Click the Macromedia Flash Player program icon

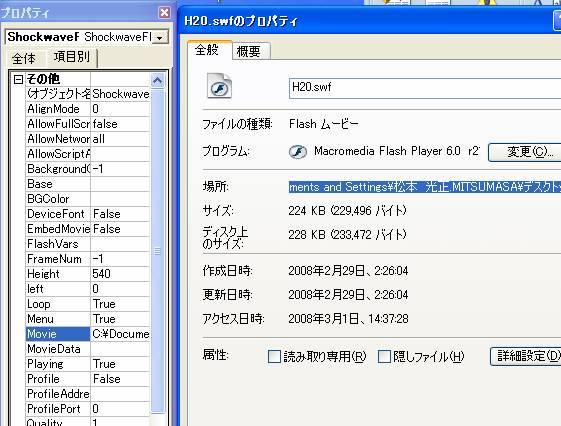click(x=298, y=152)
